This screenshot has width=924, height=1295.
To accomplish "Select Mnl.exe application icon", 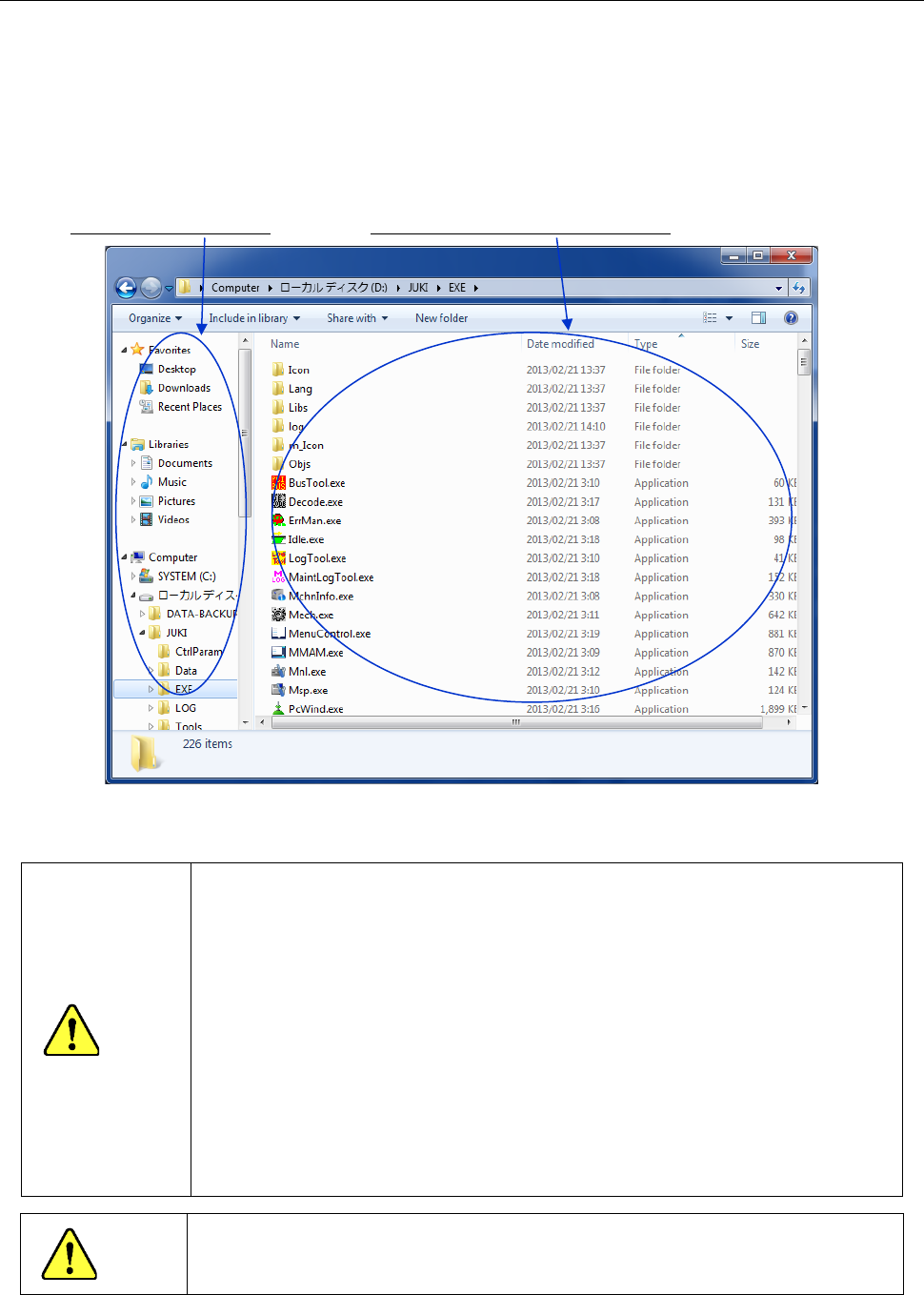I will pos(278,672).
